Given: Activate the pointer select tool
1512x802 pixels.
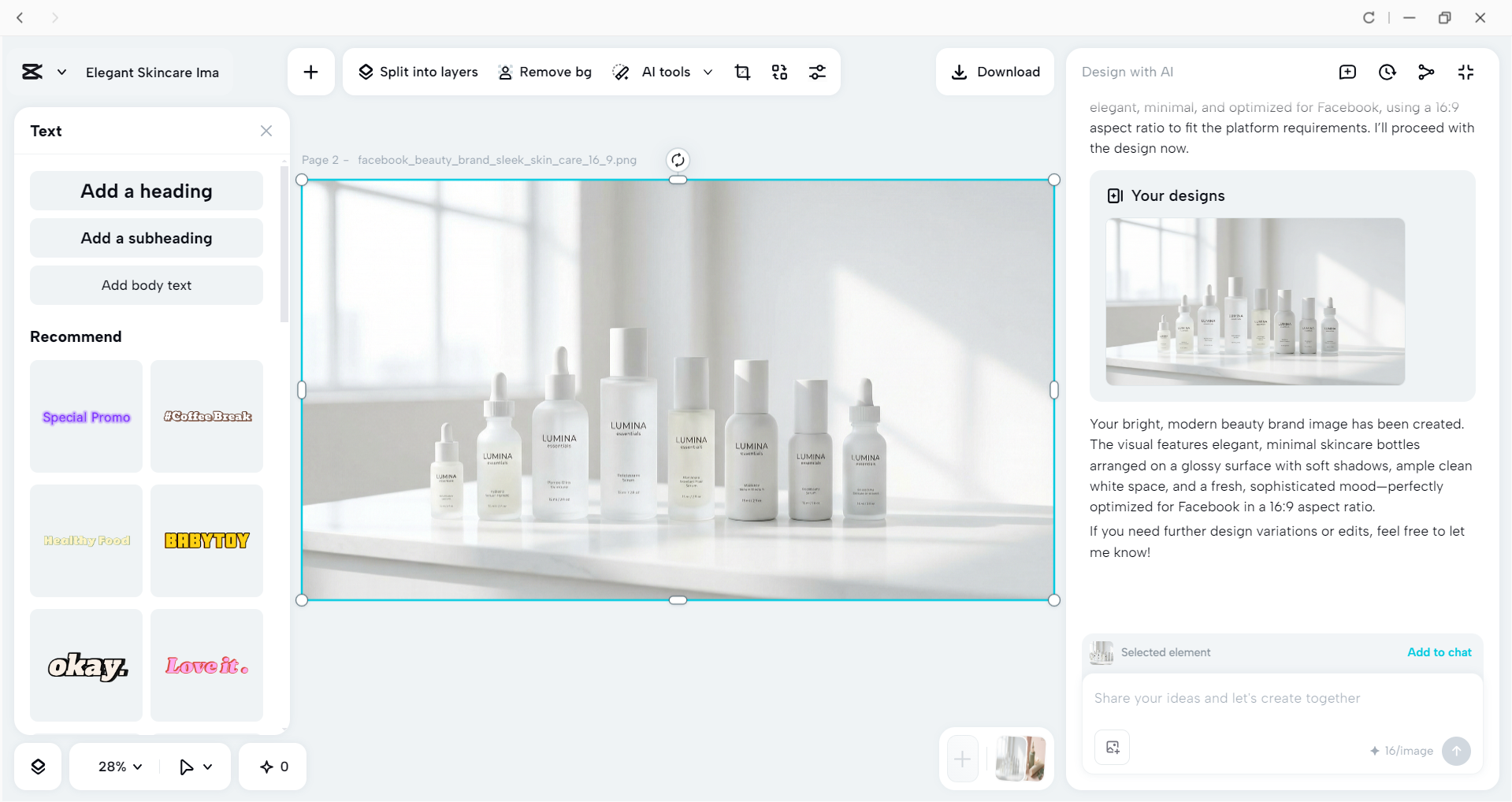Looking at the screenshot, I should tap(186, 767).
